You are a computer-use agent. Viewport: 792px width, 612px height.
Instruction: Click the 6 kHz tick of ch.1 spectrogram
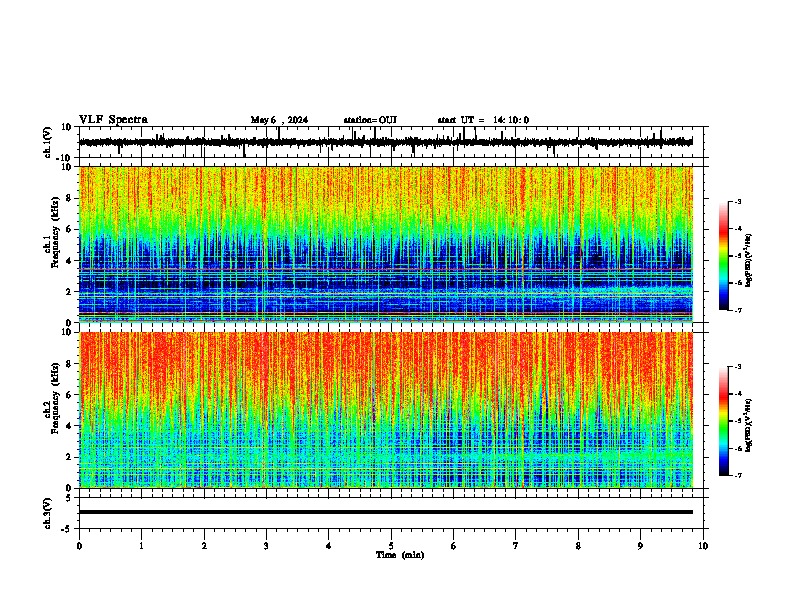[69, 229]
